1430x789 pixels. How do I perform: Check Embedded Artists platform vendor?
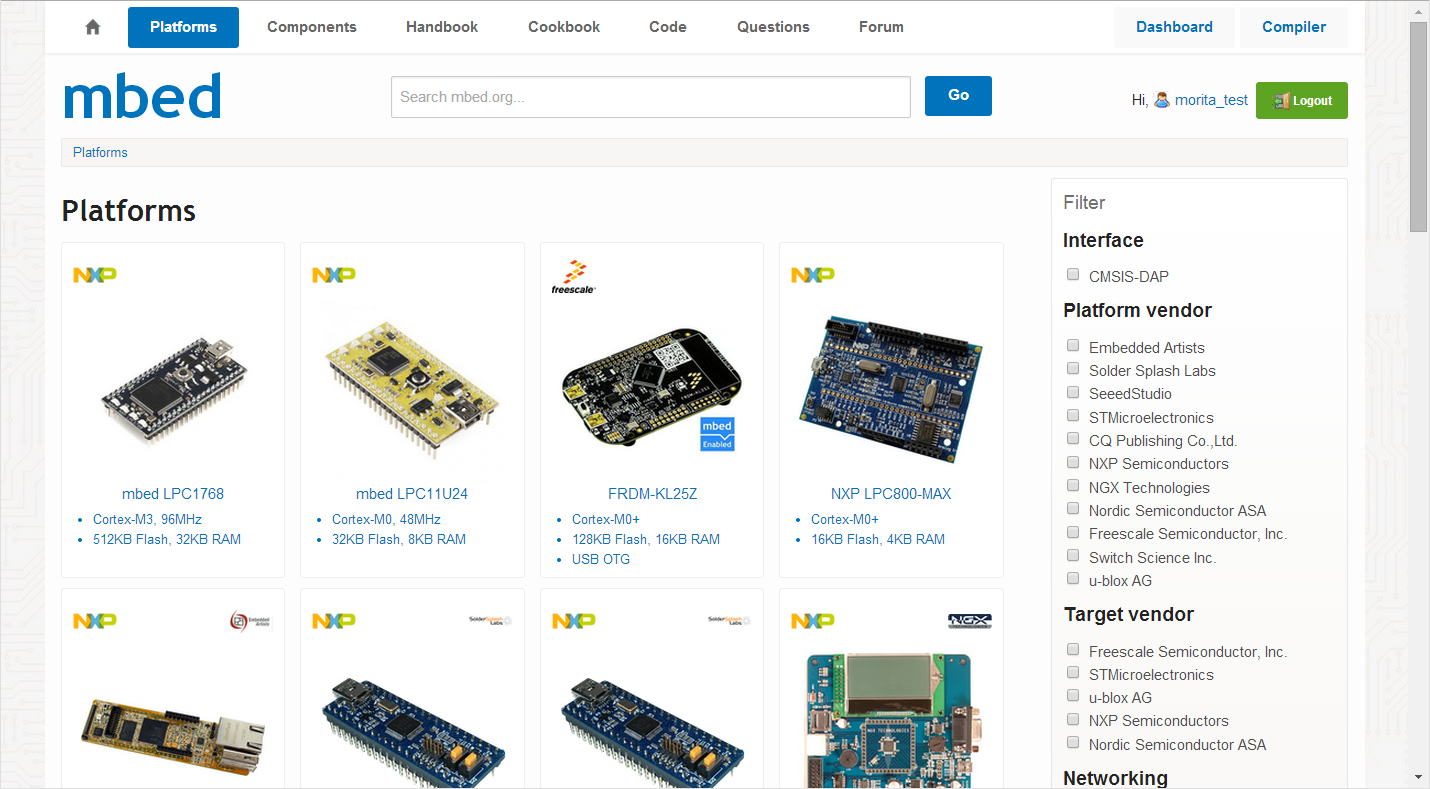pyautogui.click(x=1073, y=345)
